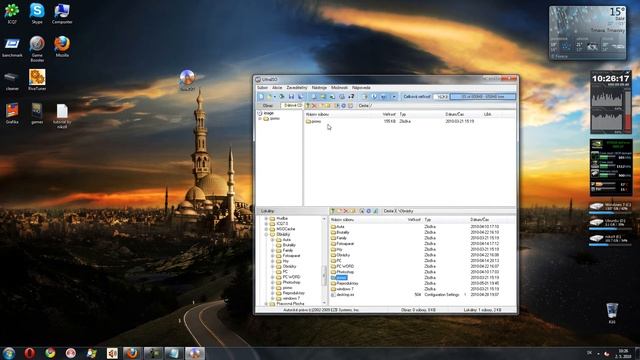640x360 pixels.
Task: Open the Nápověda menu
Action: (361, 88)
